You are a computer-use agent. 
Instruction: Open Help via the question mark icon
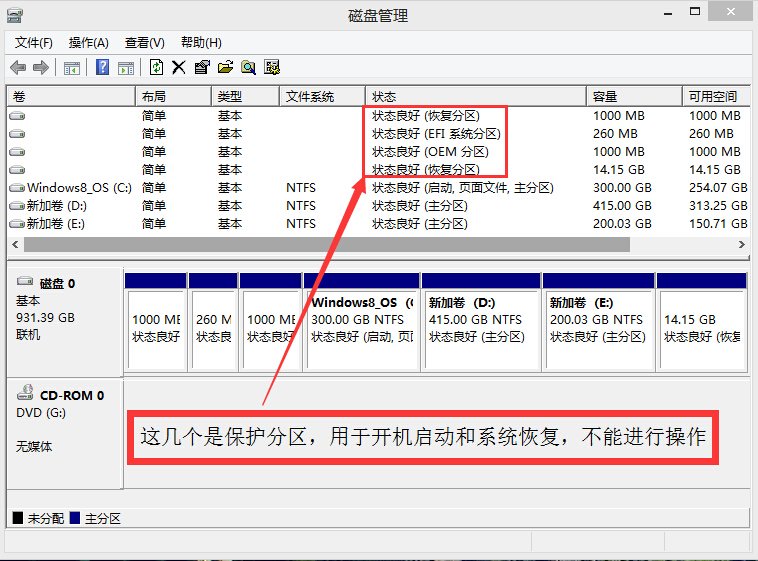(x=102, y=67)
